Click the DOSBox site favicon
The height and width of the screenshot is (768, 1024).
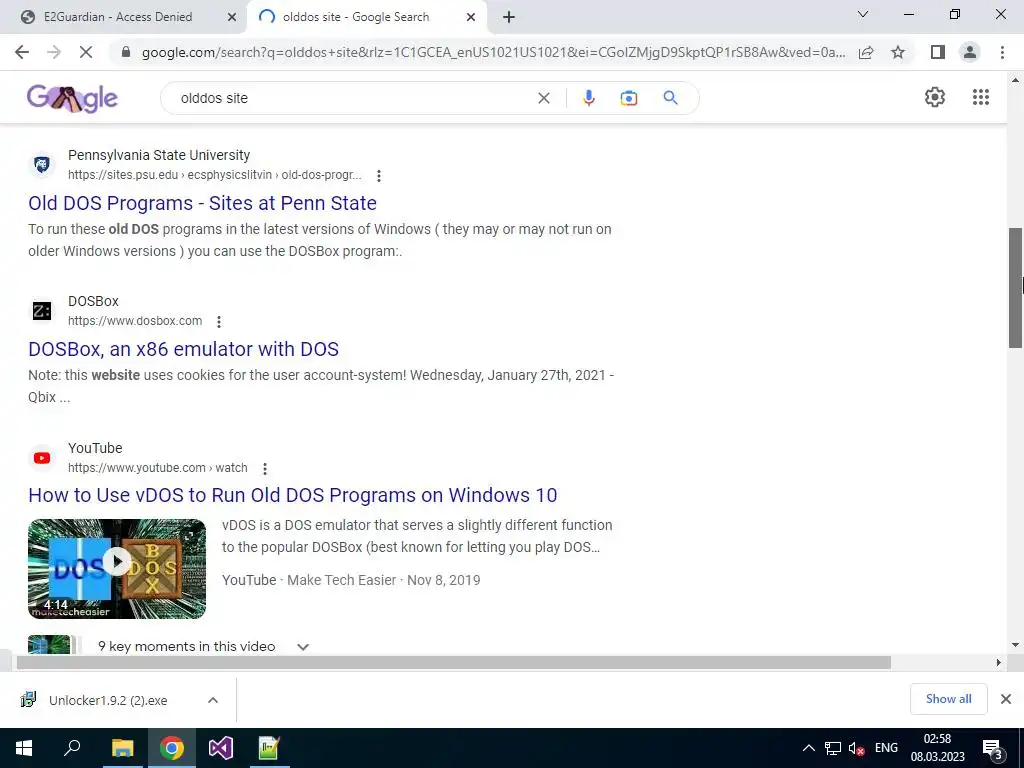pyautogui.click(x=42, y=310)
